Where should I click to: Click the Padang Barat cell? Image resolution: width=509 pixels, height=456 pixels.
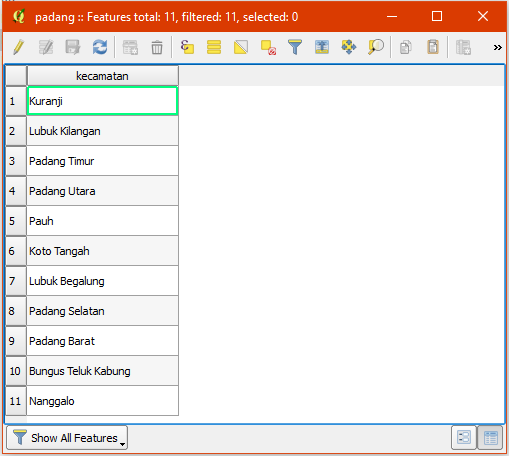(102, 341)
